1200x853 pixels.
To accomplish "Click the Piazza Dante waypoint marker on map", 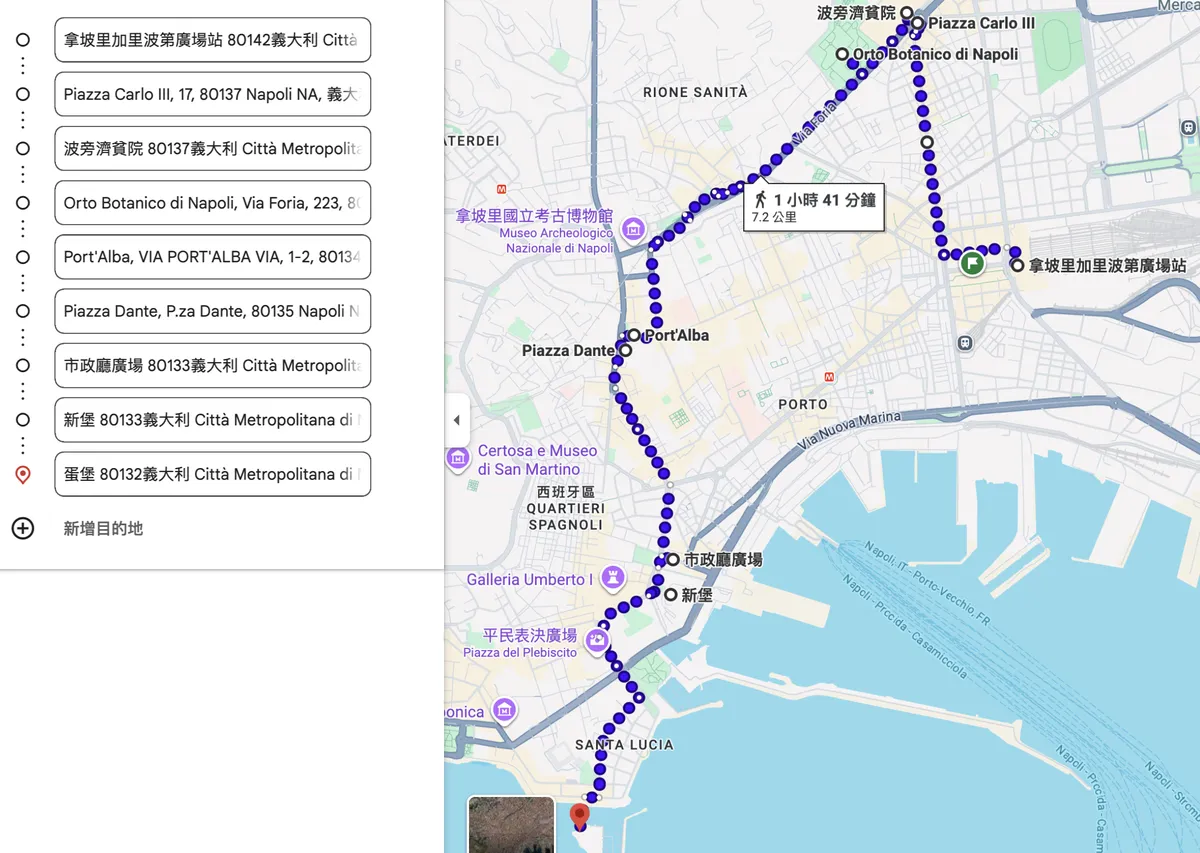I will coord(625,351).
